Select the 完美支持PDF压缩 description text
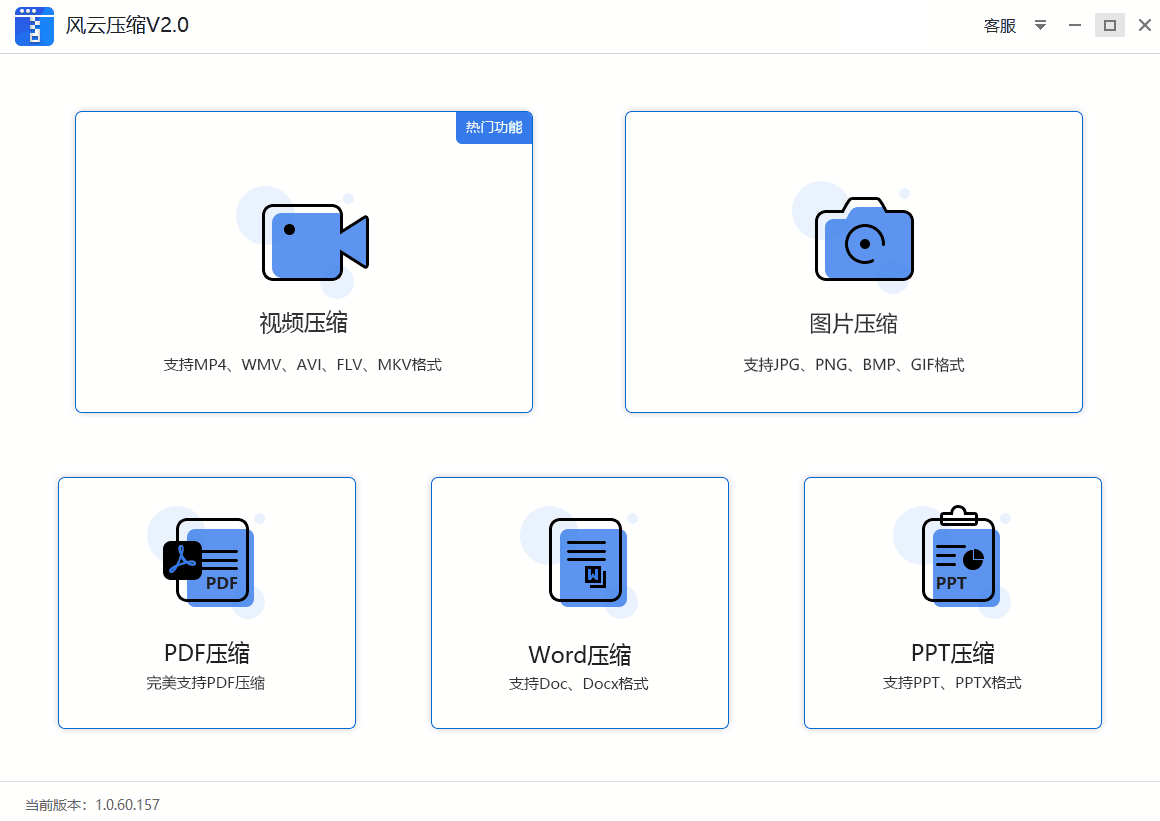 click(207, 683)
